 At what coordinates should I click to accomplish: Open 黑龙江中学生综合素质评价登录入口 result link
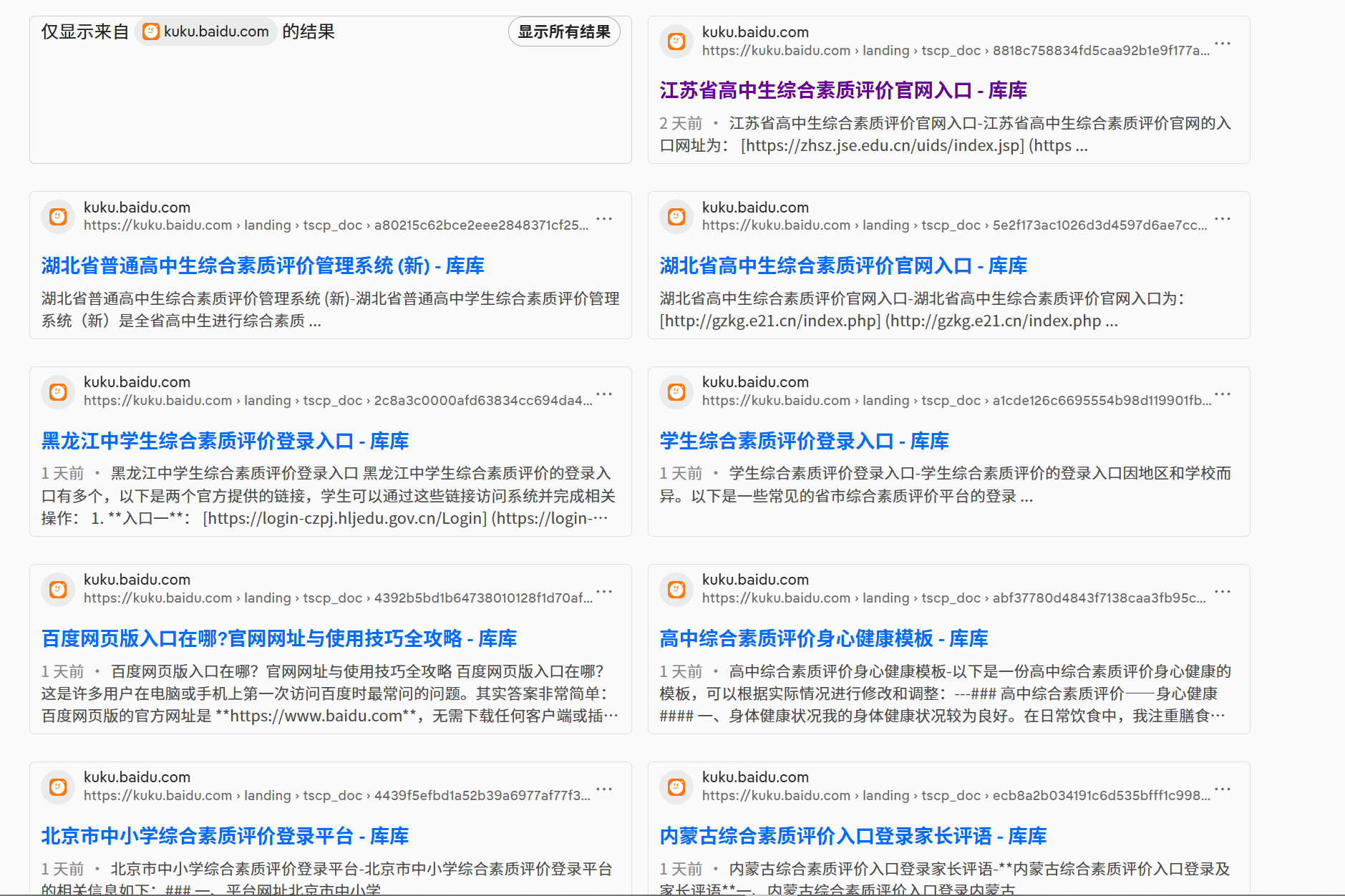click(225, 441)
